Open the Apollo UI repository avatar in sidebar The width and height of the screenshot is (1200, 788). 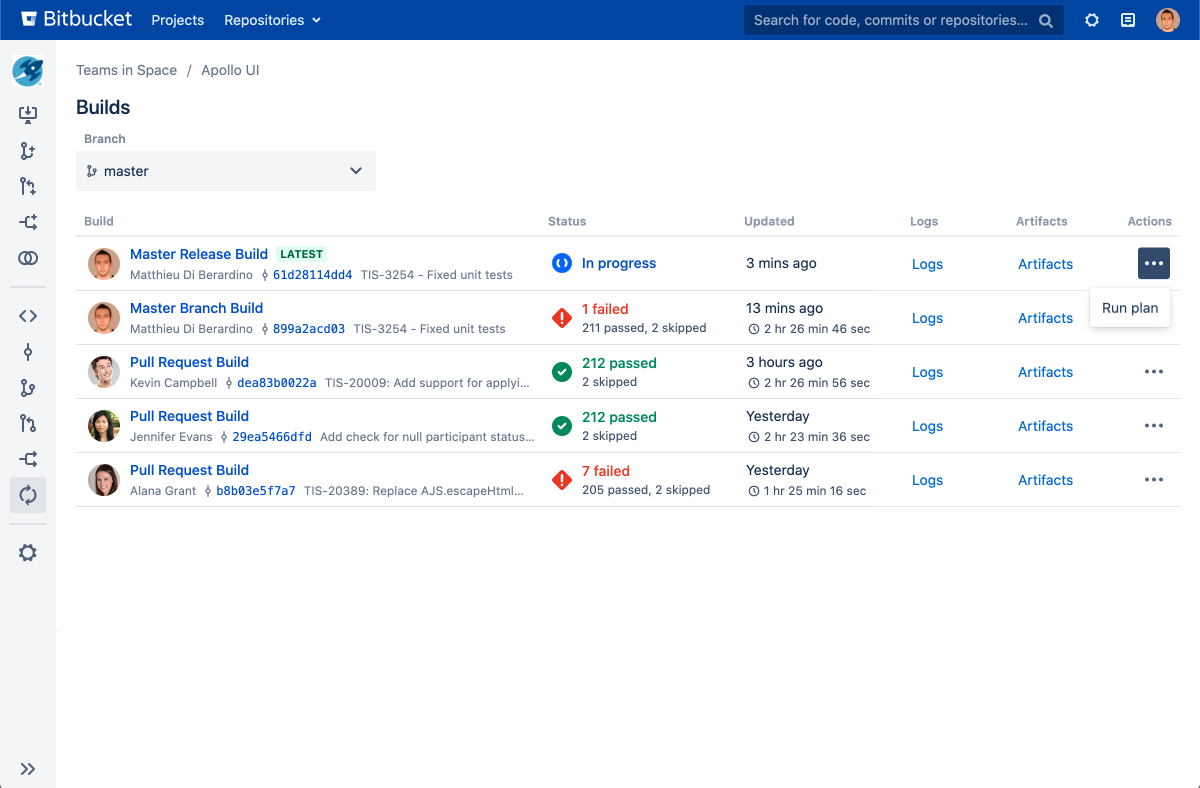pyautogui.click(x=28, y=71)
